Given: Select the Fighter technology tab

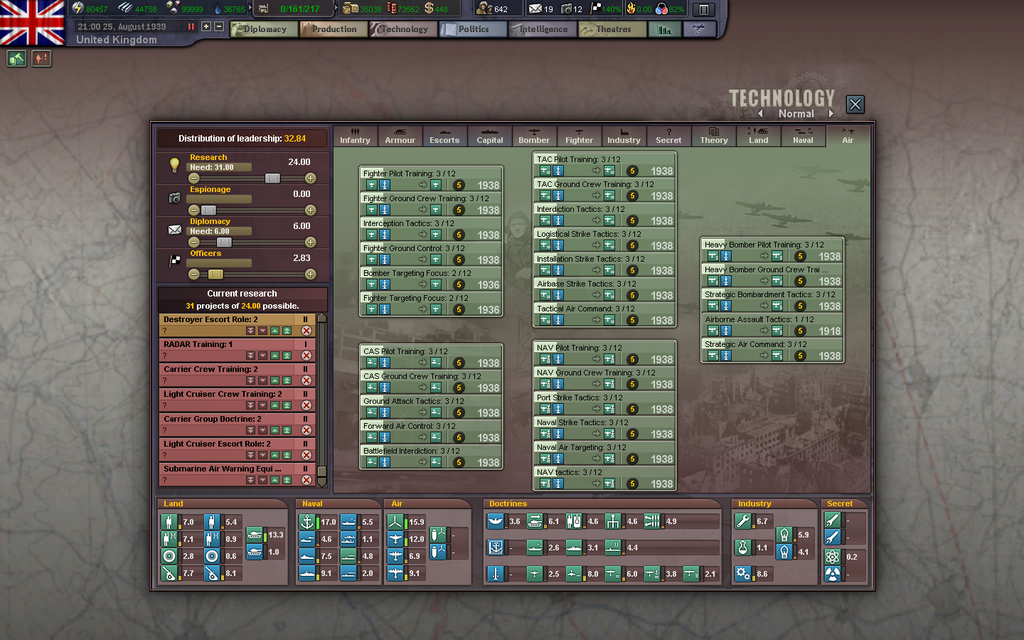Looking at the screenshot, I should 579,136.
